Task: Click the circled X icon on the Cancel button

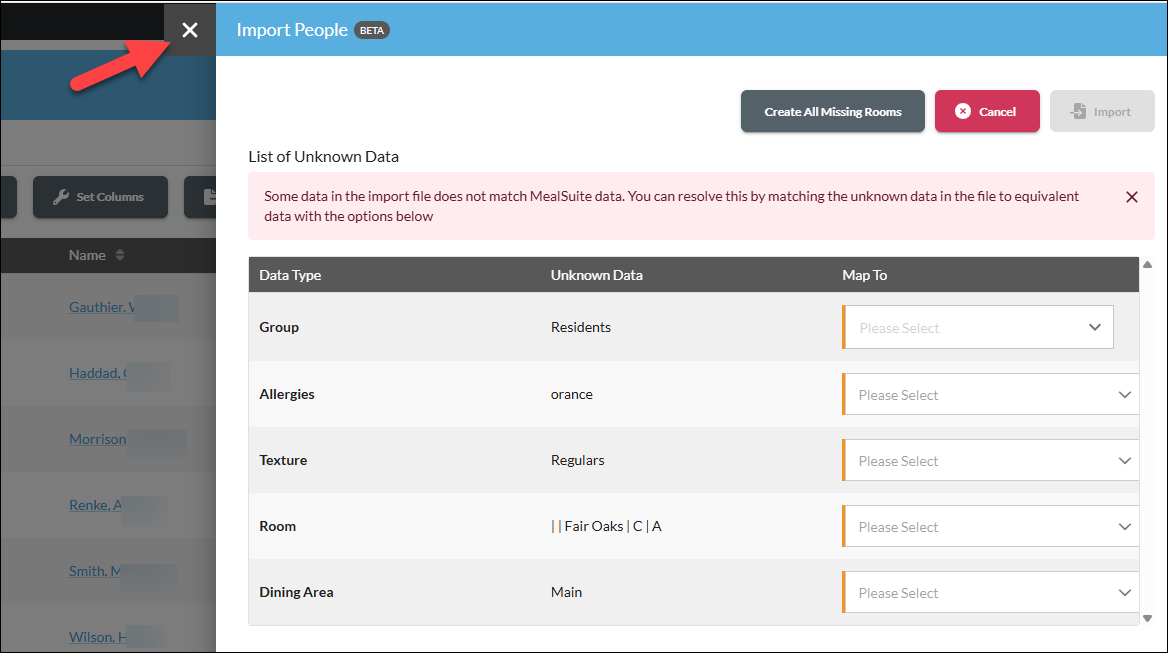Action: pos(963,111)
